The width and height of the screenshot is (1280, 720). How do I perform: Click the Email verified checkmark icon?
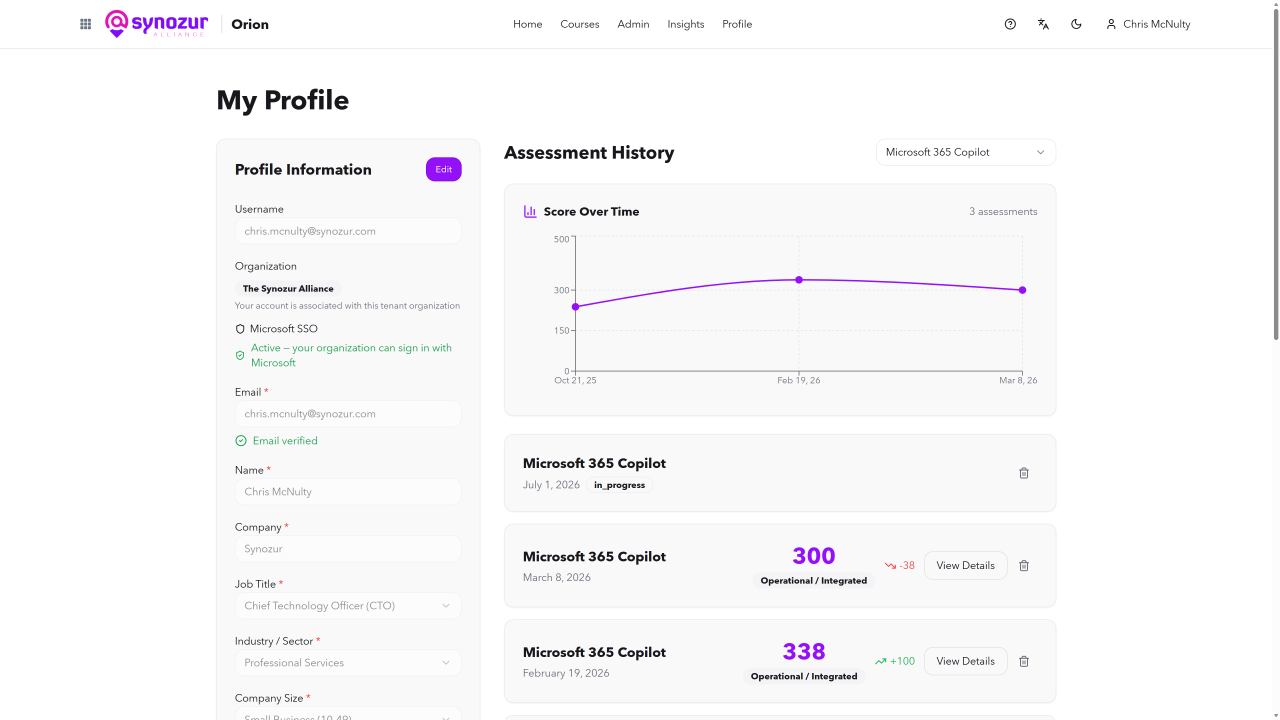[241, 441]
